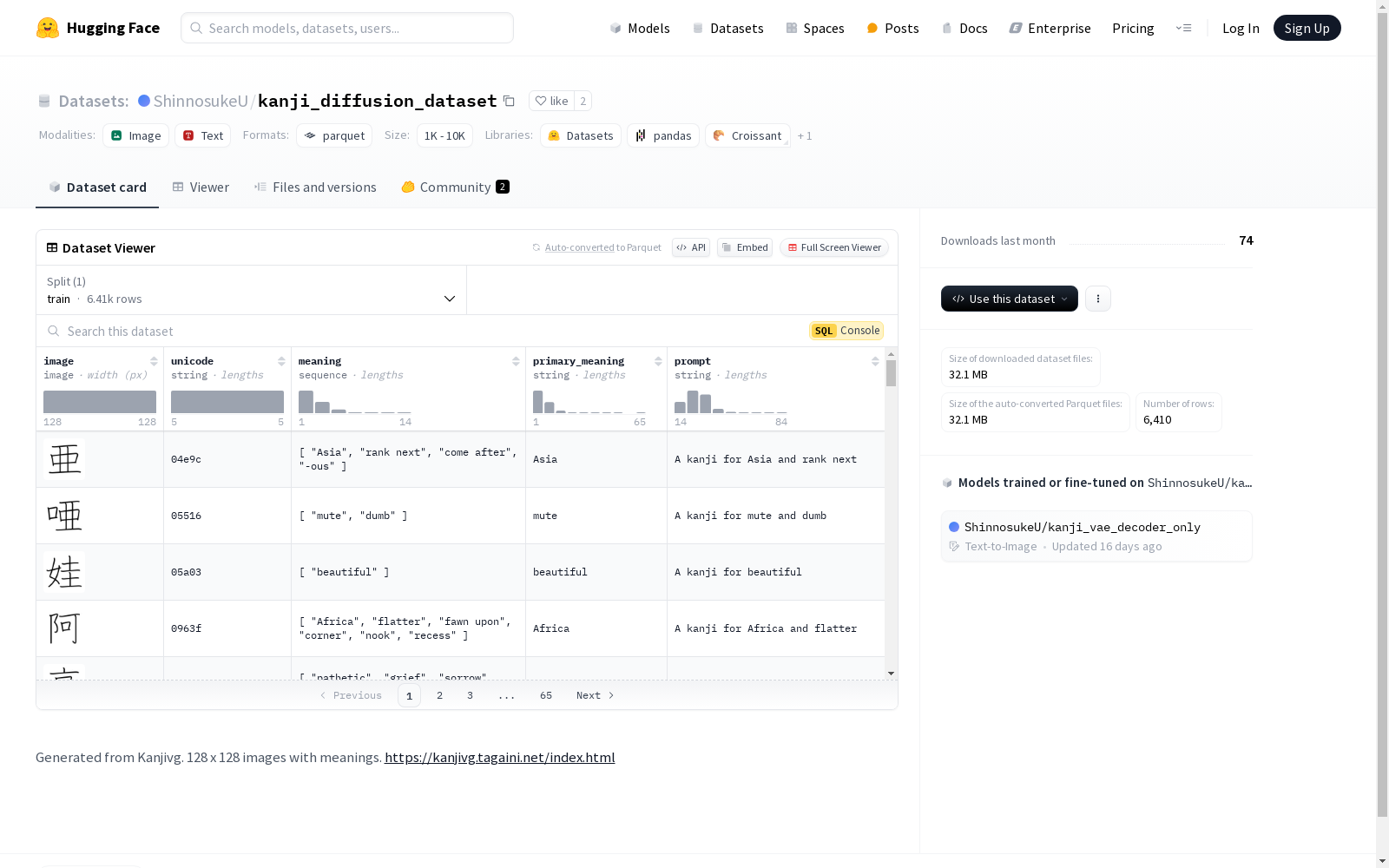This screenshot has width=1389, height=868.
Task: Click the Image modality tag
Action: coord(136,135)
